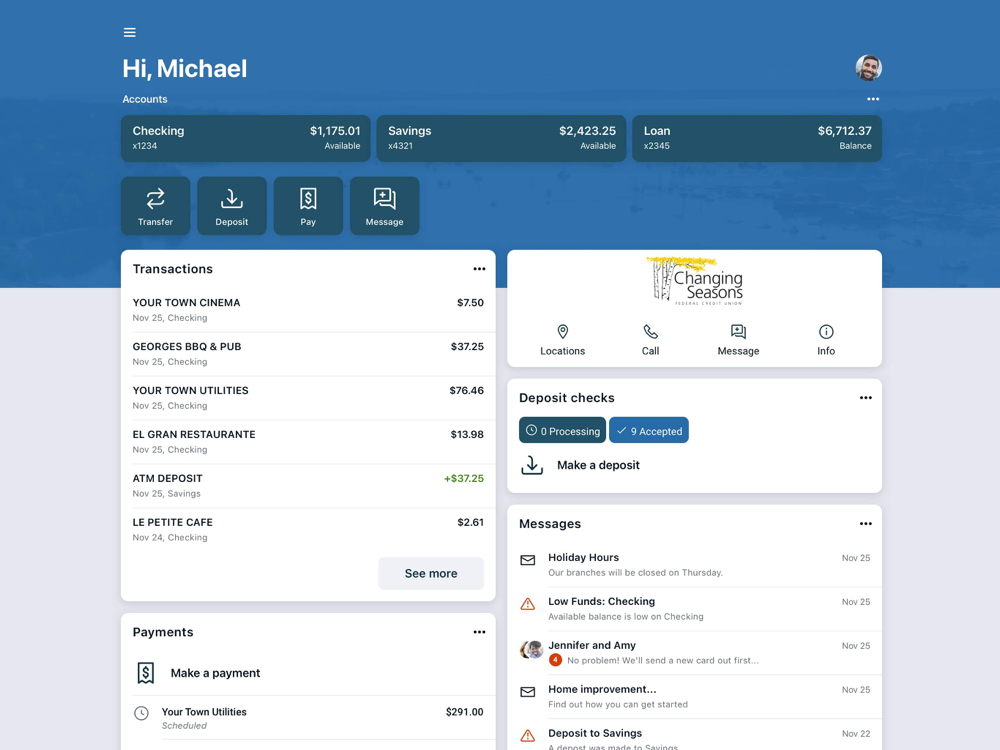Open Your Town Utilities scheduled payment
Screen dimensions: 1000x750
308,718
